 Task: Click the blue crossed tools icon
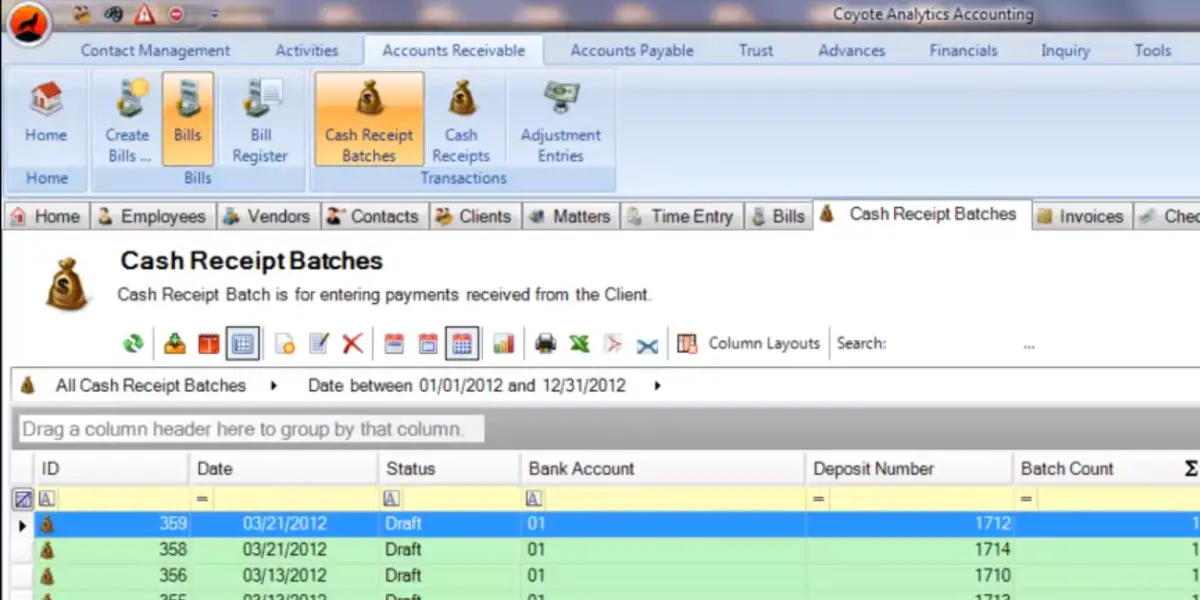(647, 344)
